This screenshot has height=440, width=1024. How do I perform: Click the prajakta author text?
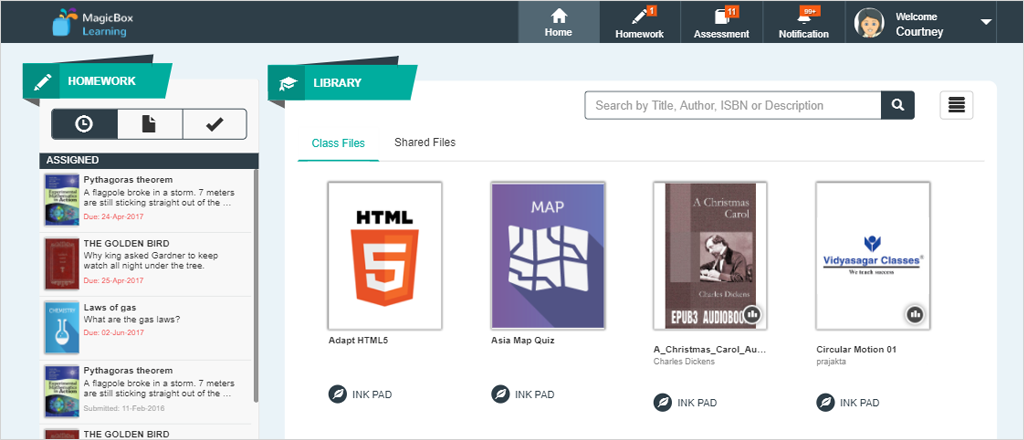click(831, 362)
